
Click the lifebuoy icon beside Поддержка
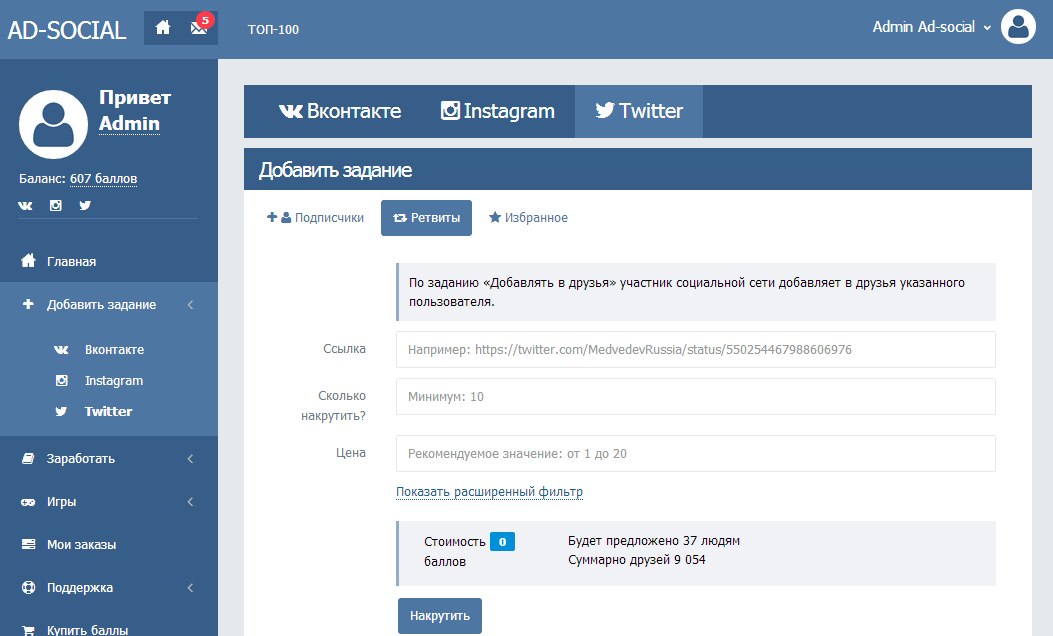(x=28, y=587)
